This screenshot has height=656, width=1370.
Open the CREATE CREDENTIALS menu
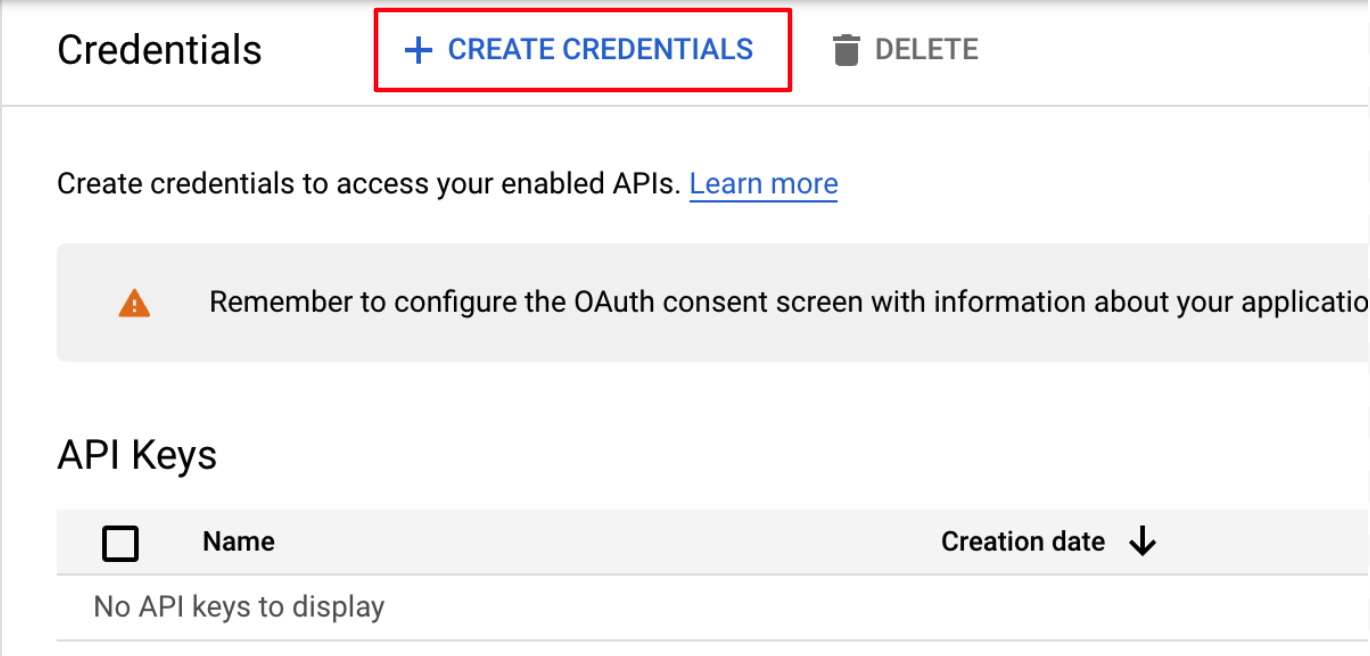click(582, 50)
